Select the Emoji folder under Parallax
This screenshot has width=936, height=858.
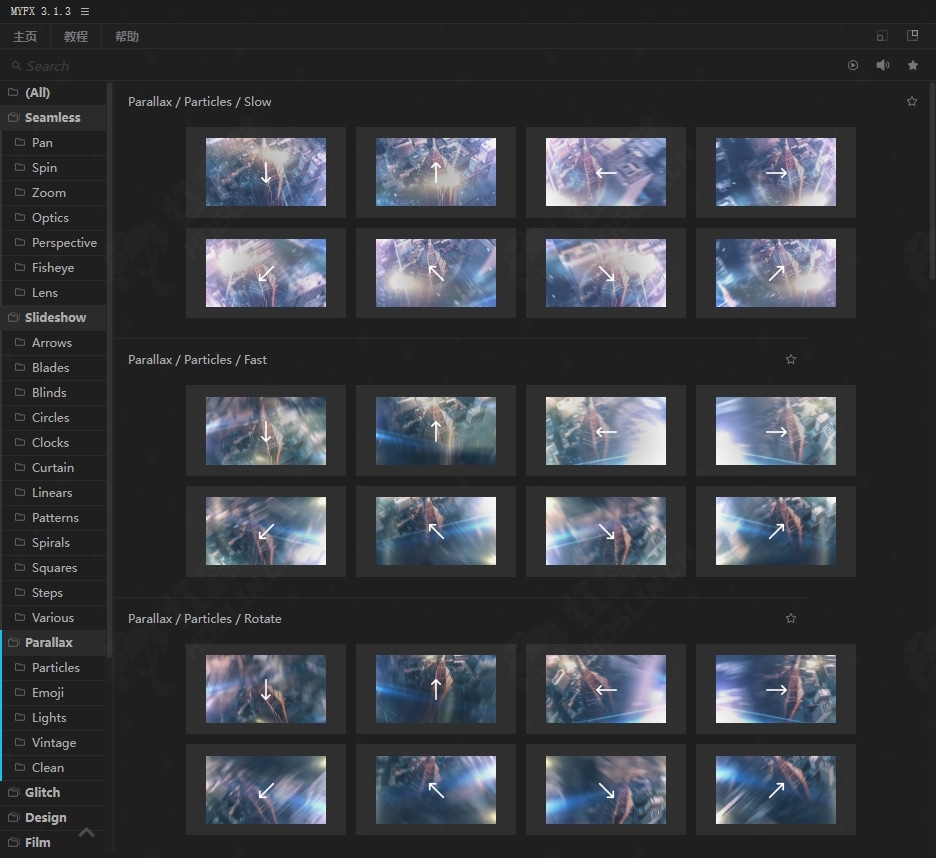pos(48,692)
